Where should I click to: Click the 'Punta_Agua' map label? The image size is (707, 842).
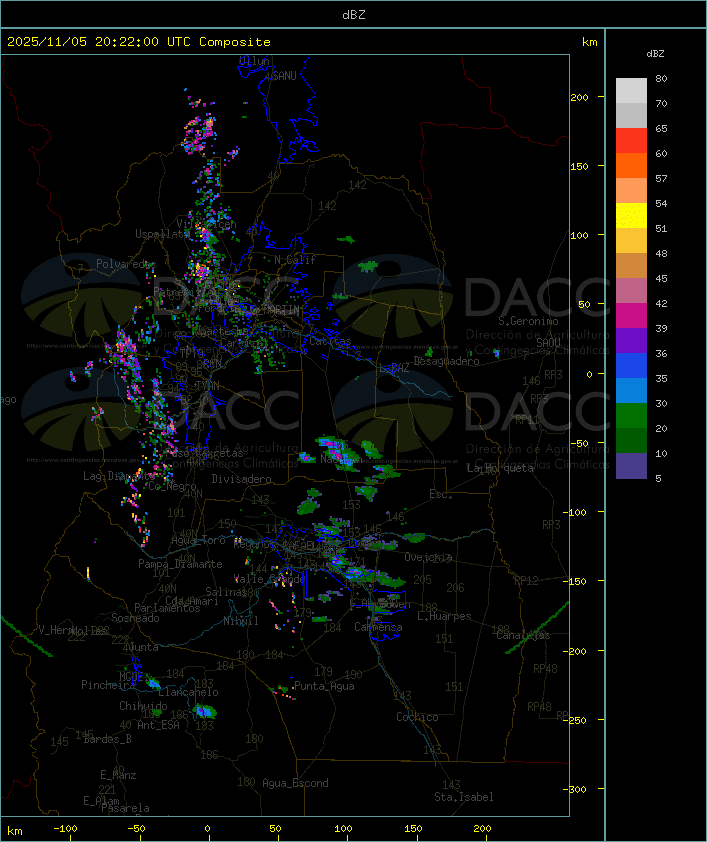click(x=324, y=686)
